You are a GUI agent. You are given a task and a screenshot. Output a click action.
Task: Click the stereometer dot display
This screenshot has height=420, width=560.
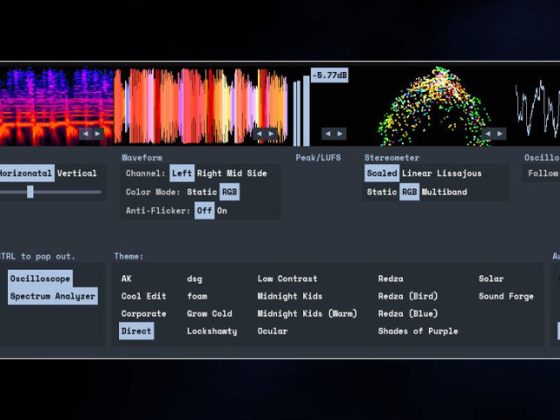(434, 106)
